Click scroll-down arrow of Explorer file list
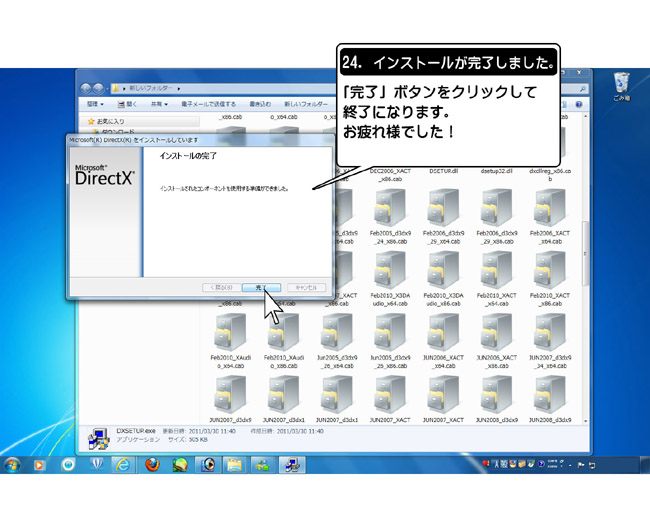The height and width of the screenshot is (507, 650). point(585,421)
